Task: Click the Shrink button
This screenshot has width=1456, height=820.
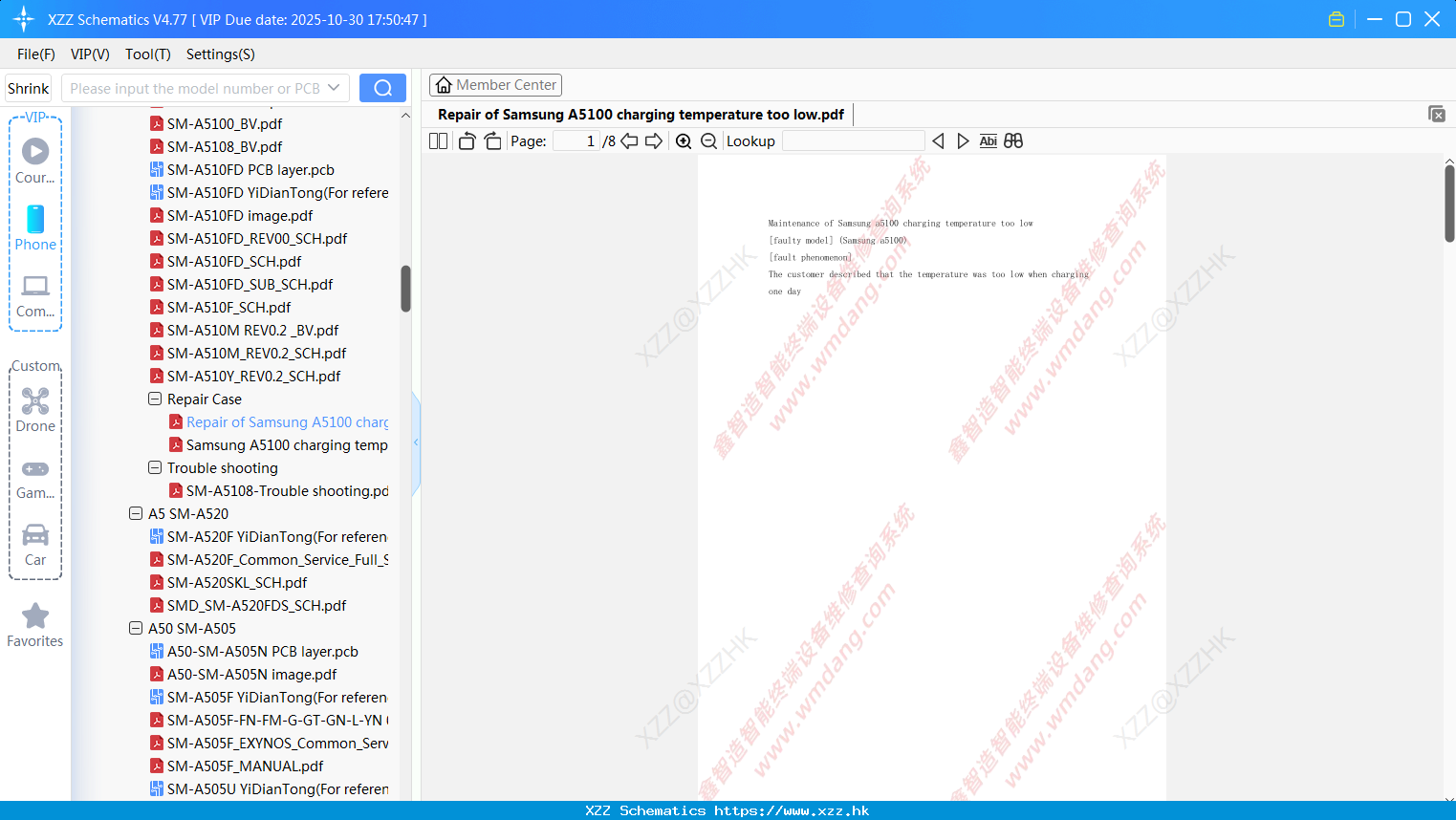Action: coord(29,88)
